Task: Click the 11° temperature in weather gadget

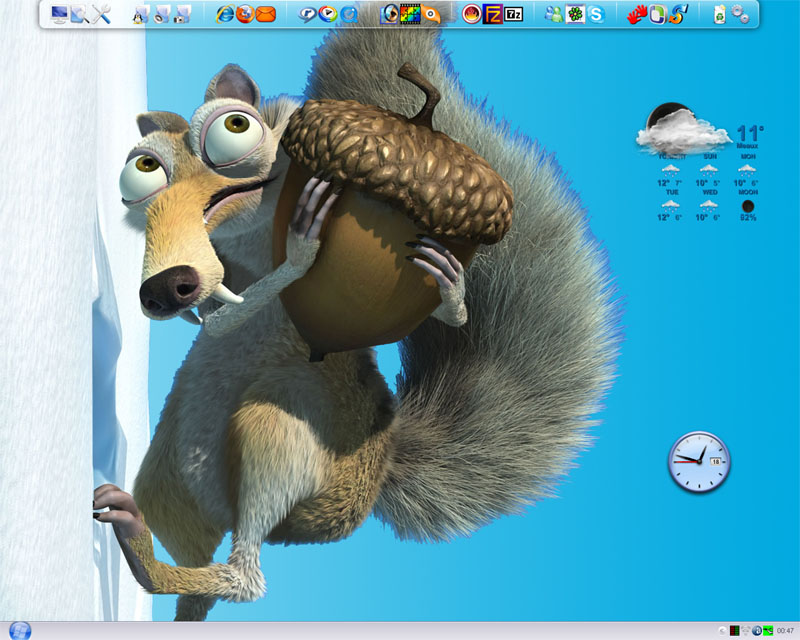Action: click(750, 134)
